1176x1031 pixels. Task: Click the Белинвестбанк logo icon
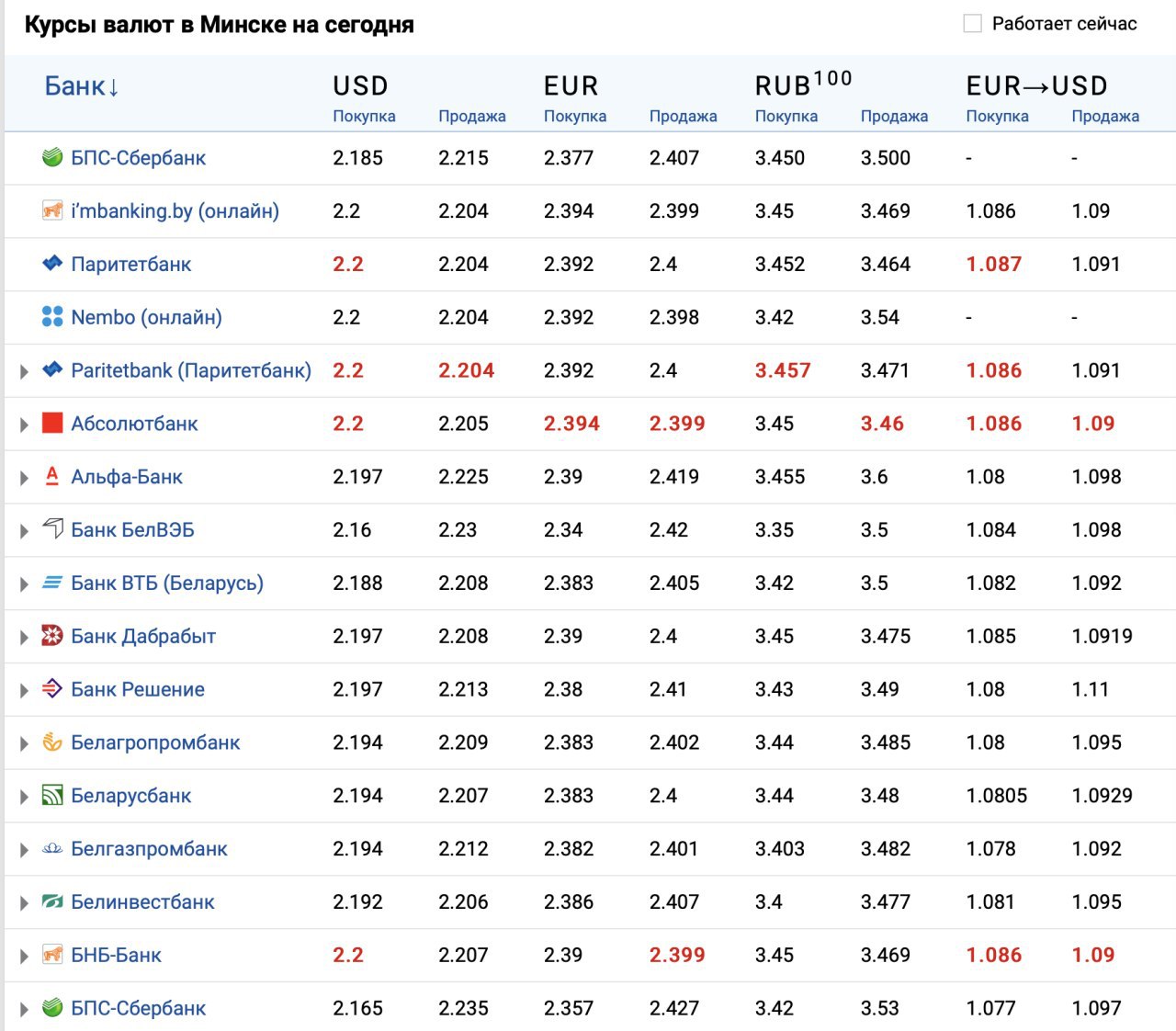click(x=52, y=902)
